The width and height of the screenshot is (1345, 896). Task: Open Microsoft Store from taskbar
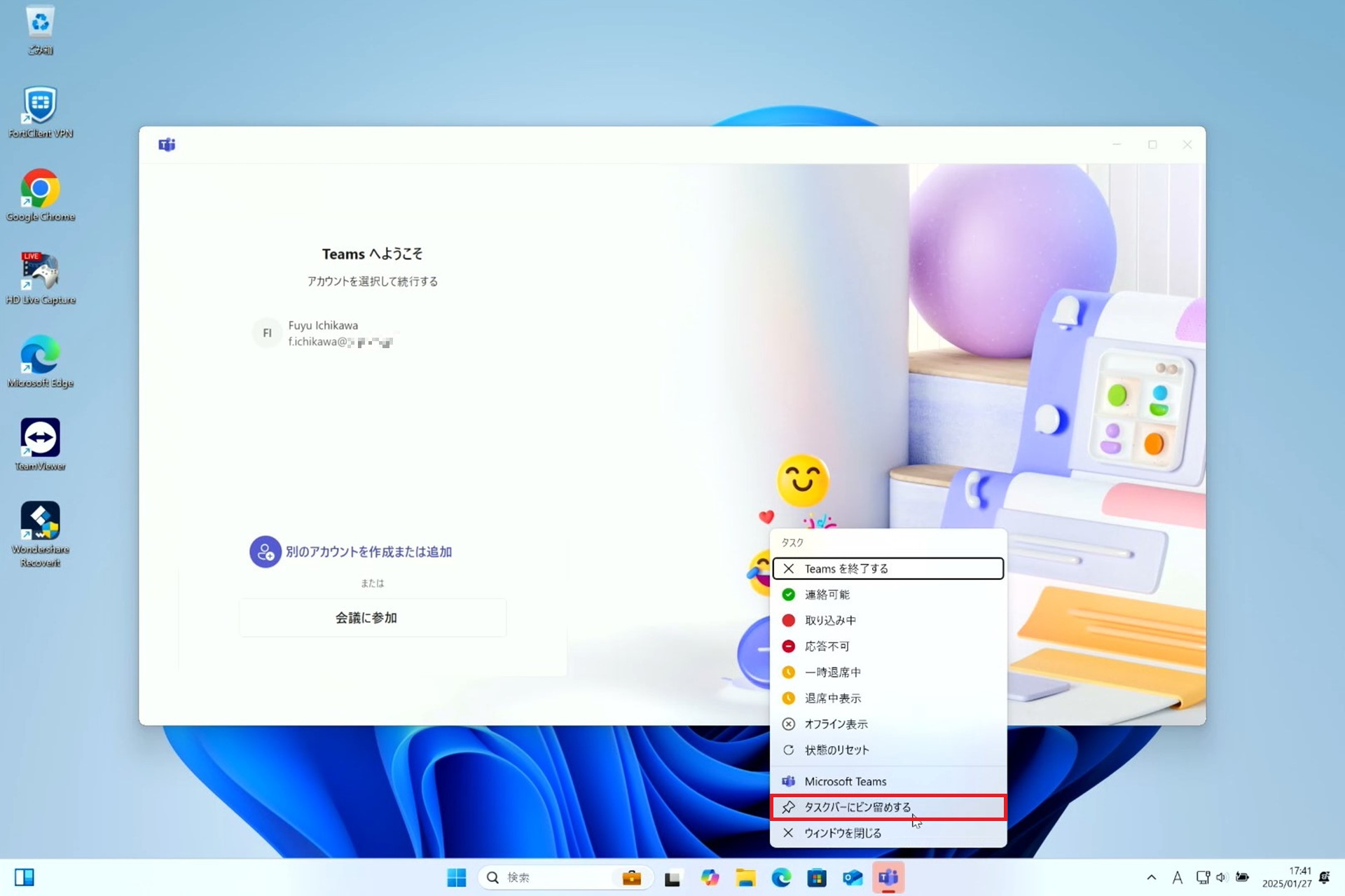coord(817,877)
